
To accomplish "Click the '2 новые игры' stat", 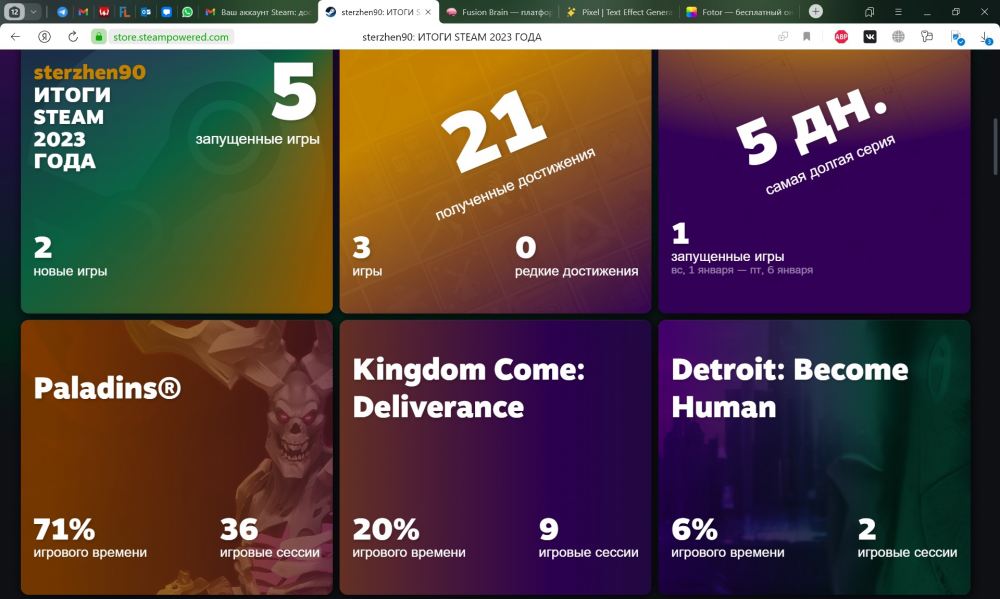I will point(70,256).
